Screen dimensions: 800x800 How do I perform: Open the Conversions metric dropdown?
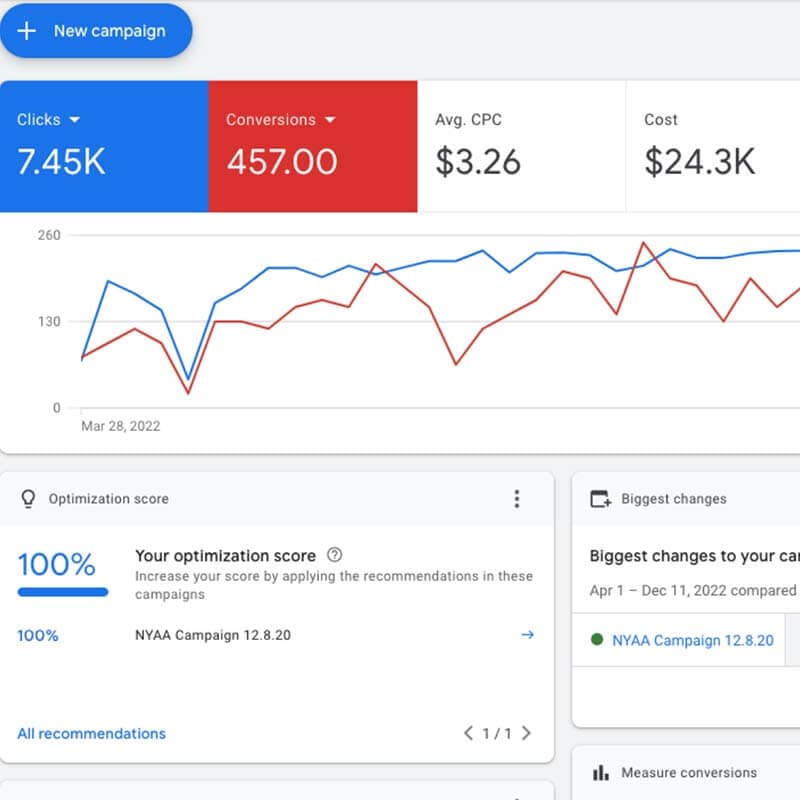click(x=330, y=120)
